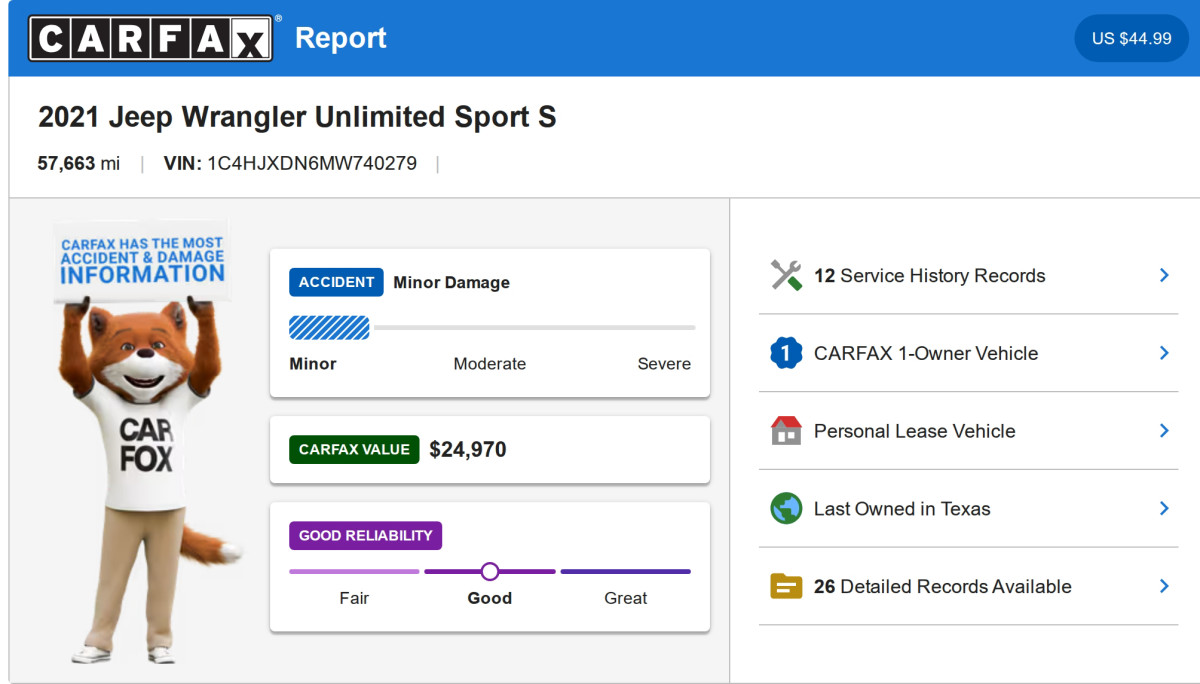1200x684 pixels.
Task: Click the Great reliability label
Action: pyautogui.click(x=626, y=598)
